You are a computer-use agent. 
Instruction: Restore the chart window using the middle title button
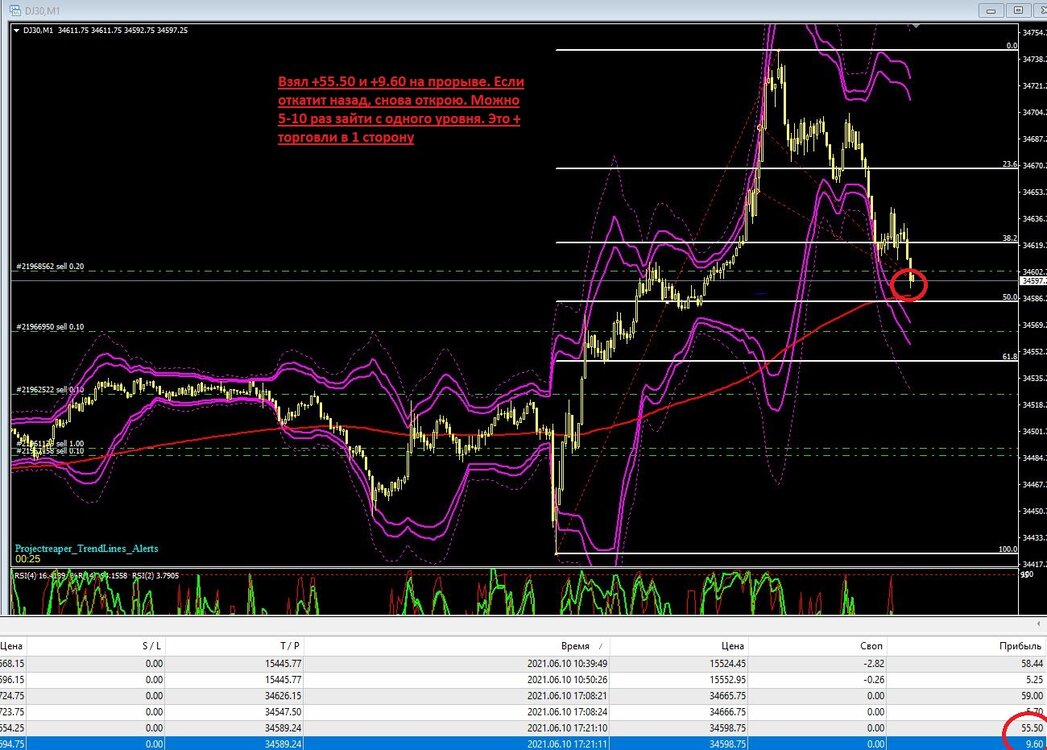[1018, 11]
